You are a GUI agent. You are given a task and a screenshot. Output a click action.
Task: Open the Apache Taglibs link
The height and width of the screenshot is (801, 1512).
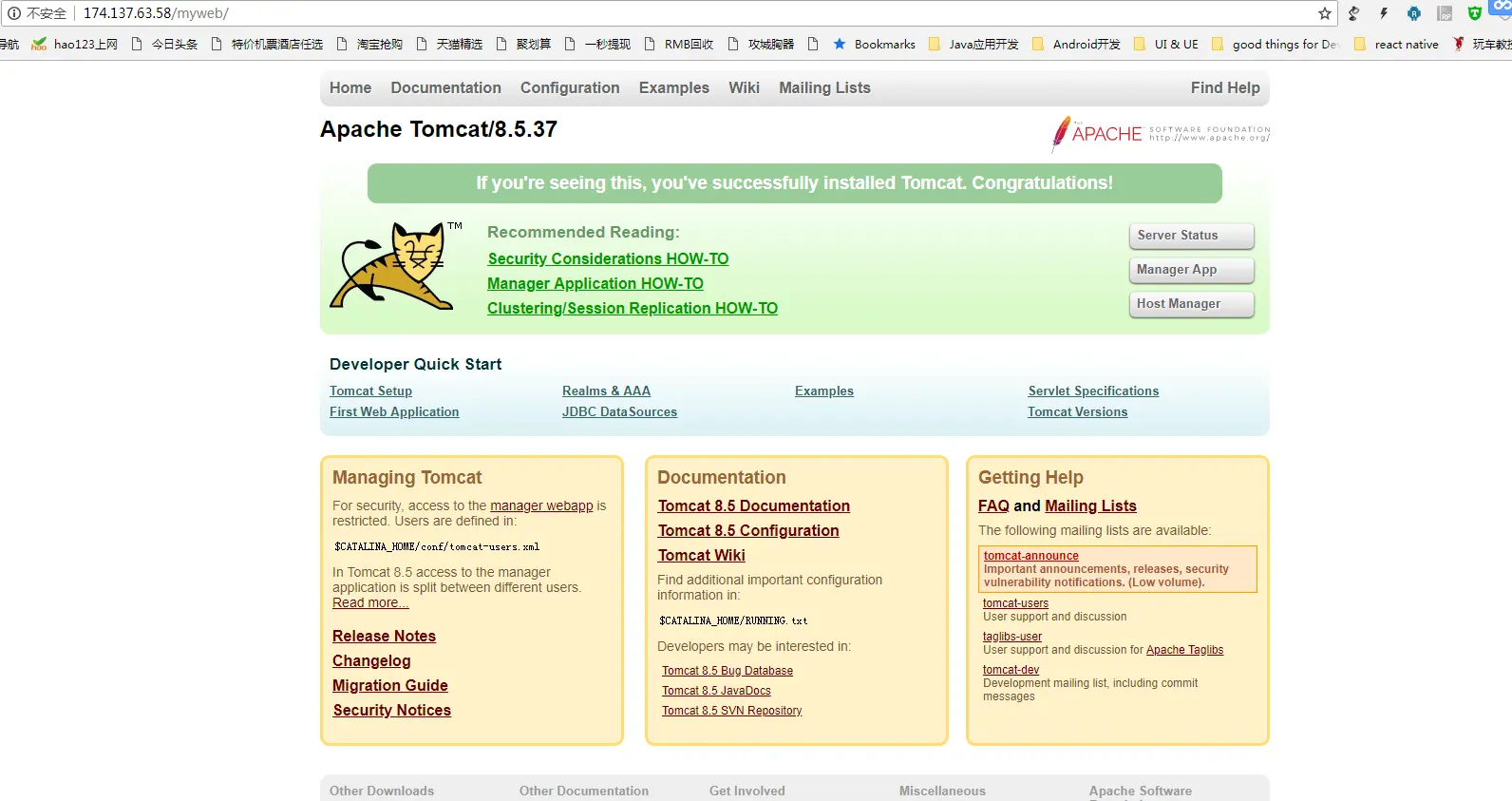(x=1184, y=650)
